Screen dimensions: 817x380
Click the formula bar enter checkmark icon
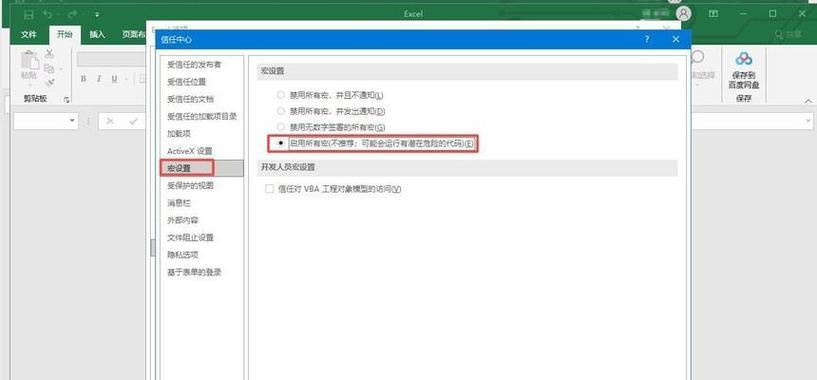(x=134, y=121)
